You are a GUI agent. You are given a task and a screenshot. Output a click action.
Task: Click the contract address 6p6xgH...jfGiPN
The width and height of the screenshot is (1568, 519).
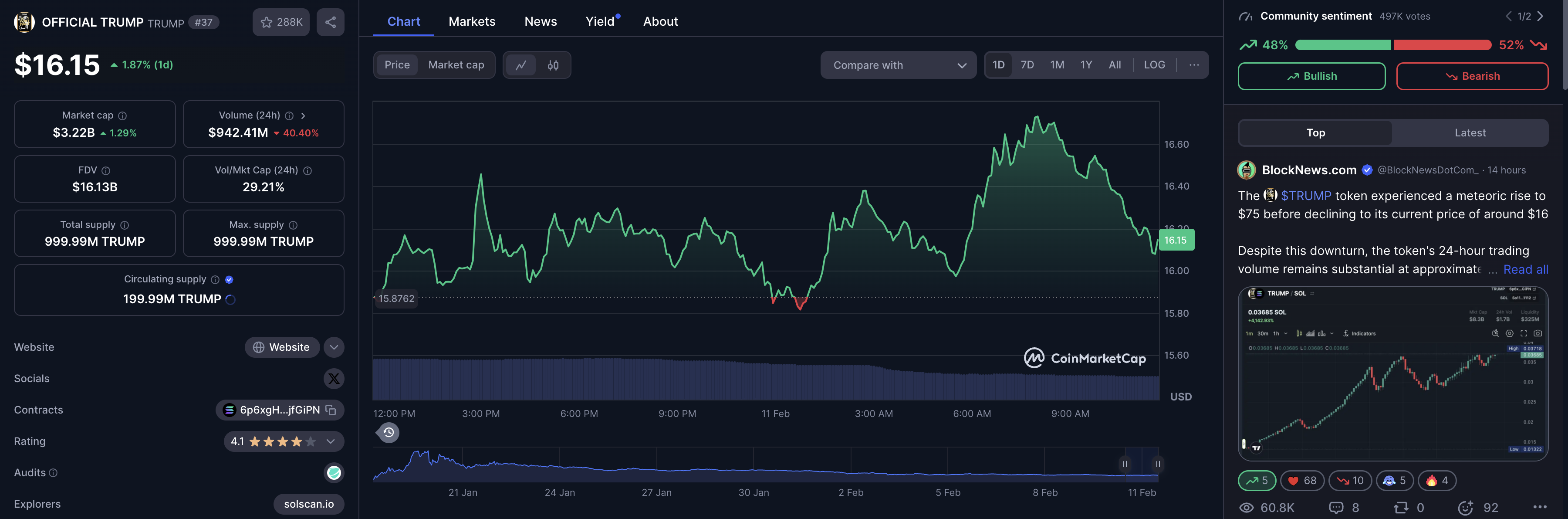click(279, 410)
